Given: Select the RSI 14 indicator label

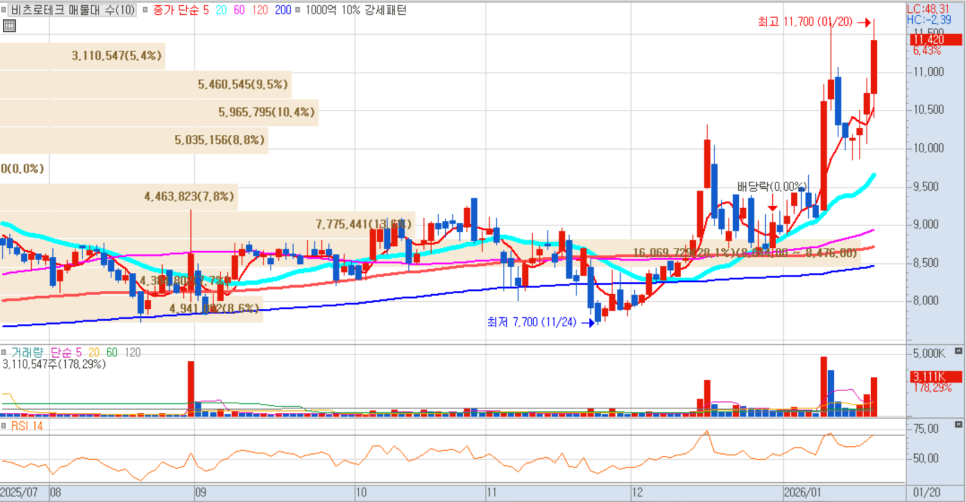Looking at the screenshot, I should pos(27,426).
